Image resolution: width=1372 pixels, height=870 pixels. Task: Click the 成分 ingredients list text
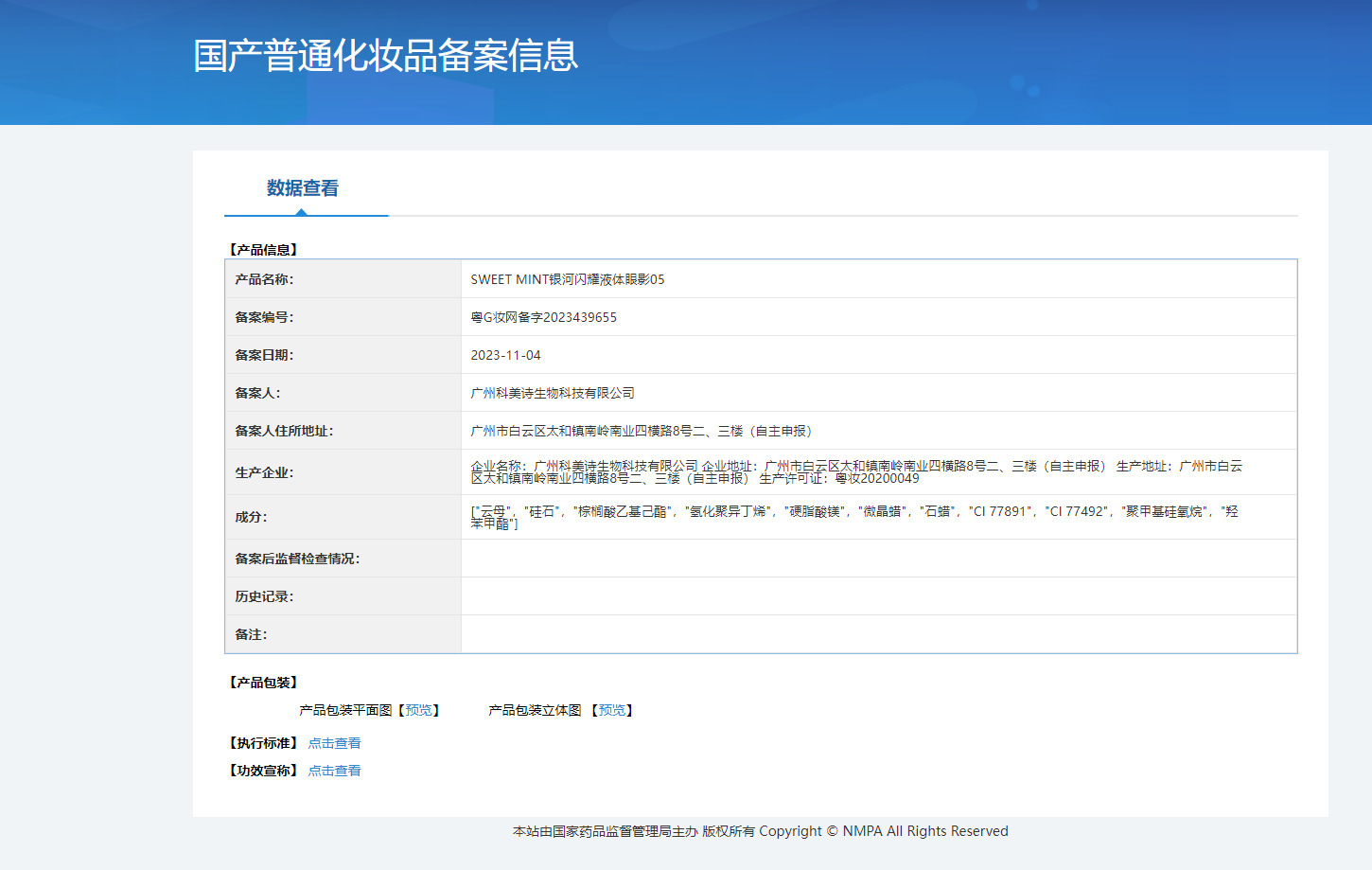click(853, 516)
